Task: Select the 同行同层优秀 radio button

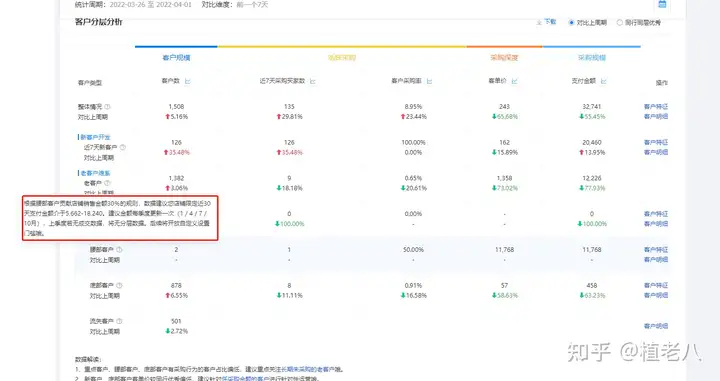Action: point(620,22)
